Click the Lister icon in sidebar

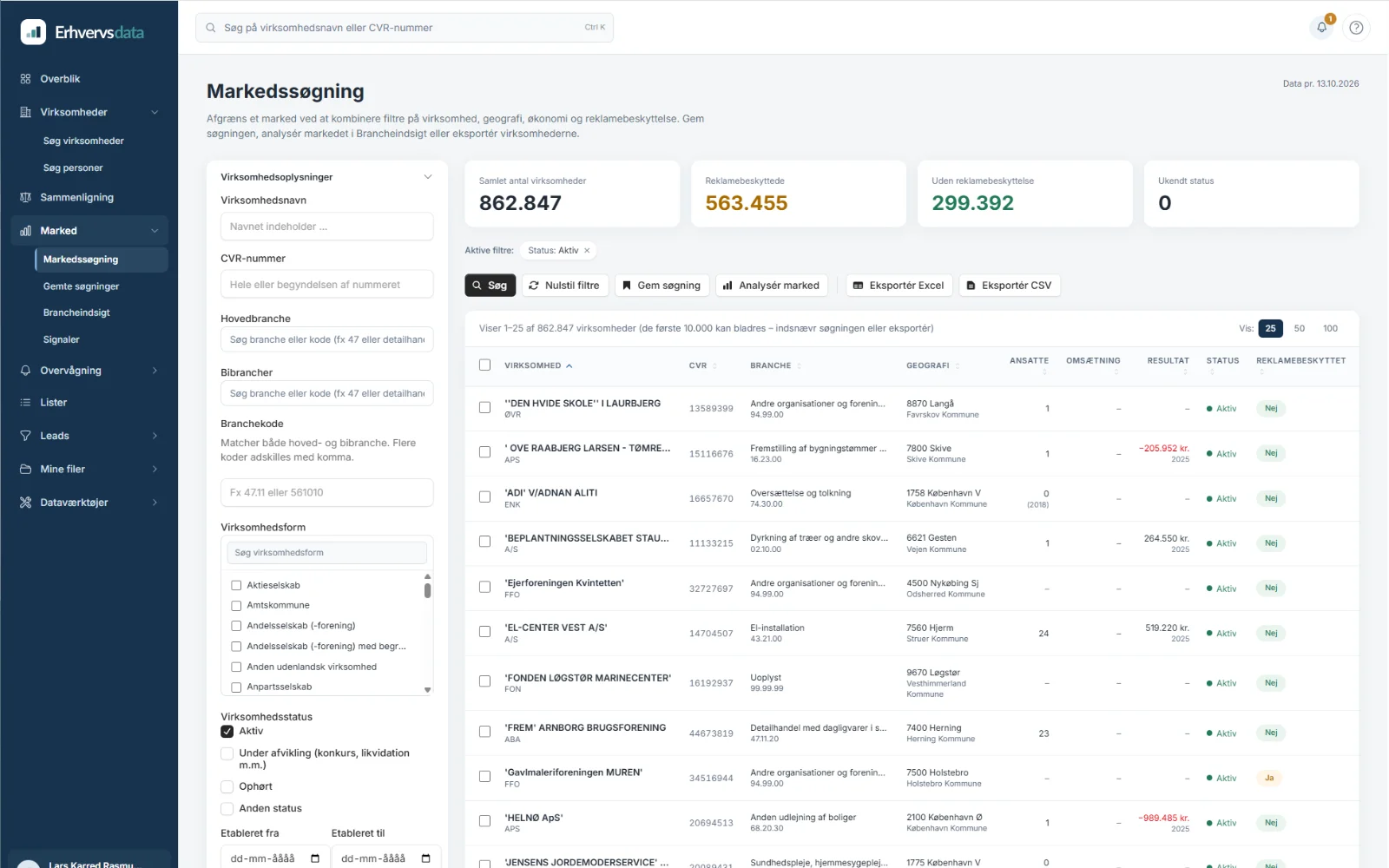pos(25,403)
